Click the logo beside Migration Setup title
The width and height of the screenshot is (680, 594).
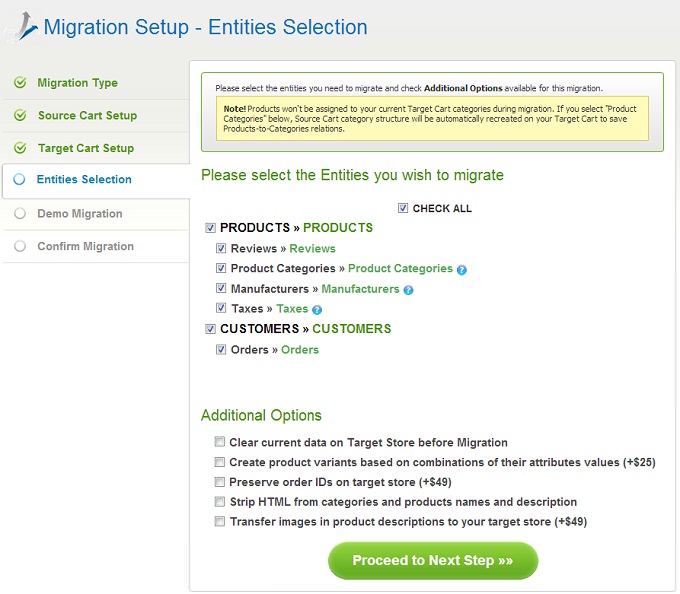pos(26,27)
